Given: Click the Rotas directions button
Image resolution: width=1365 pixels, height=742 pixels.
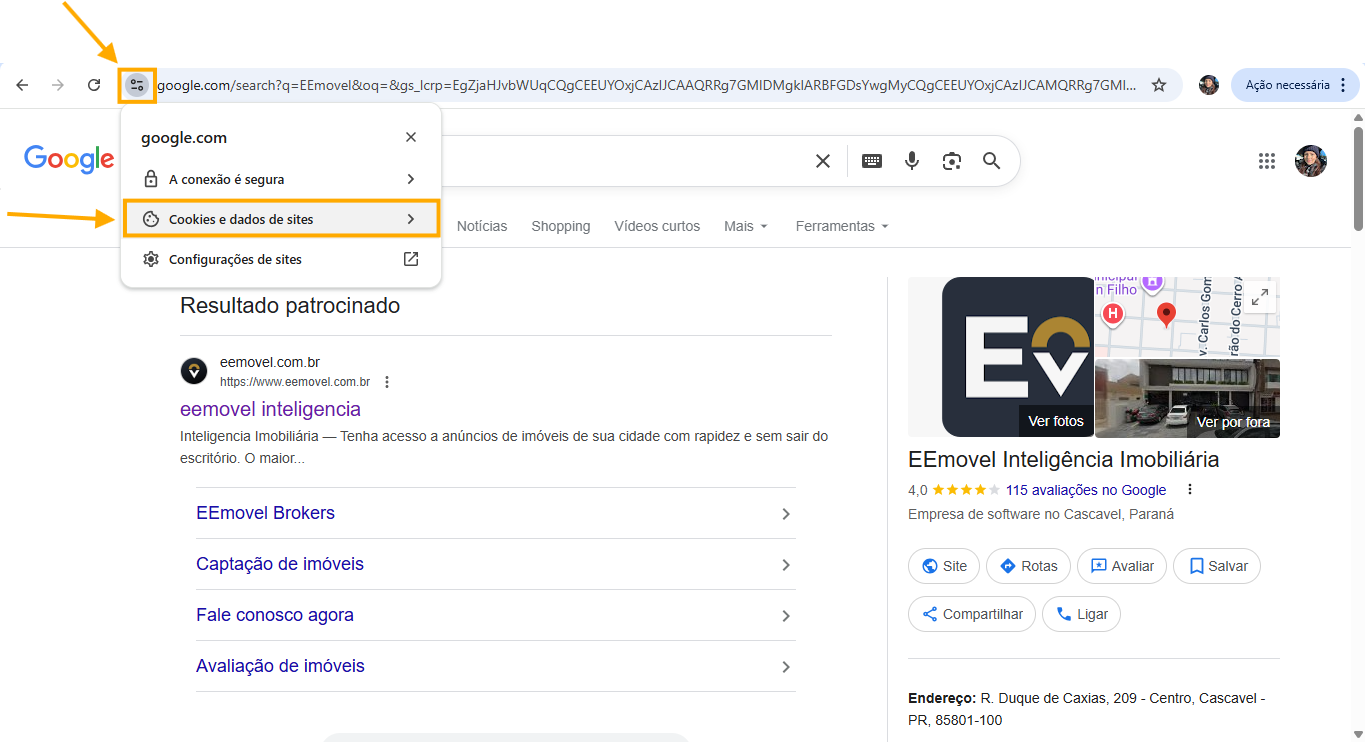Looking at the screenshot, I should tap(1028, 566).
